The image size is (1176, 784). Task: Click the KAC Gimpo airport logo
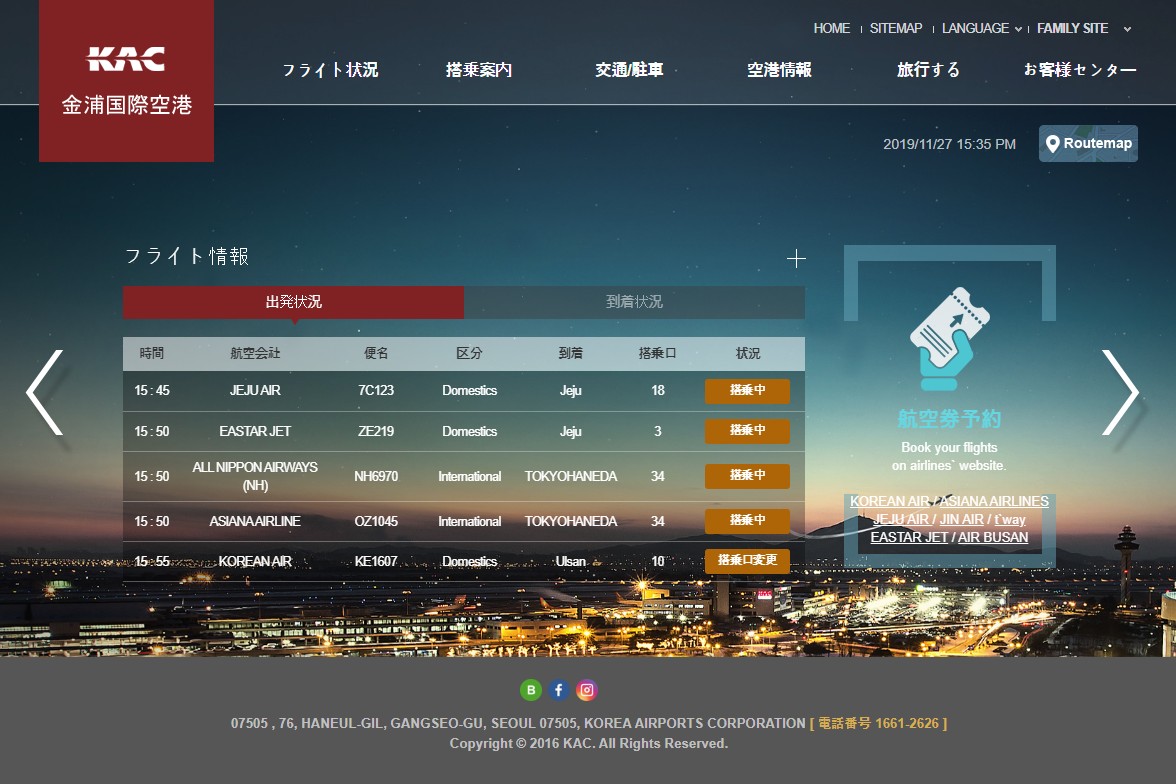[x=126, y=80]
